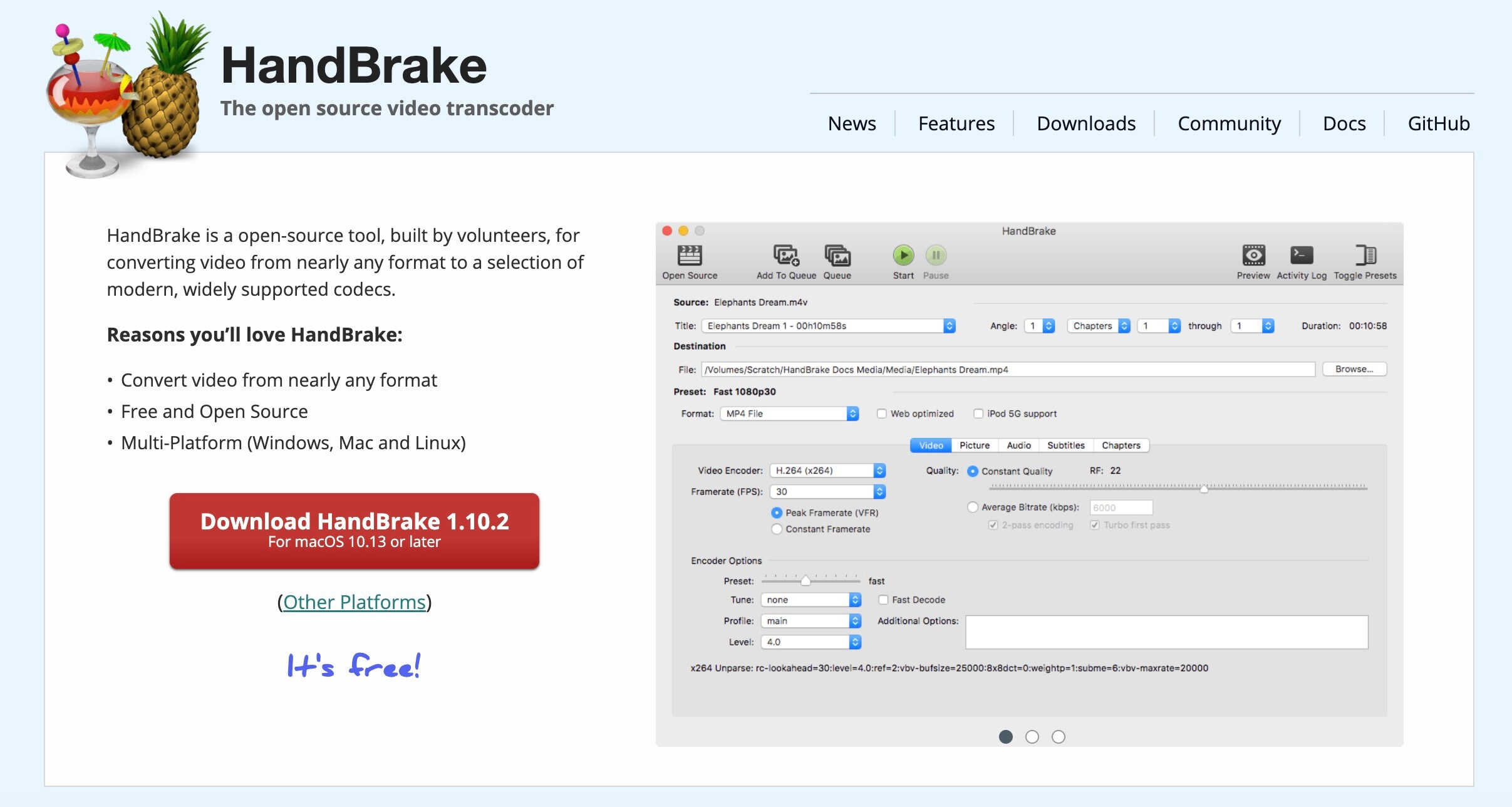Click Download HandBrake 1.10.2 button
This screenshot has height=807, width=1512.
click(354, 529)
